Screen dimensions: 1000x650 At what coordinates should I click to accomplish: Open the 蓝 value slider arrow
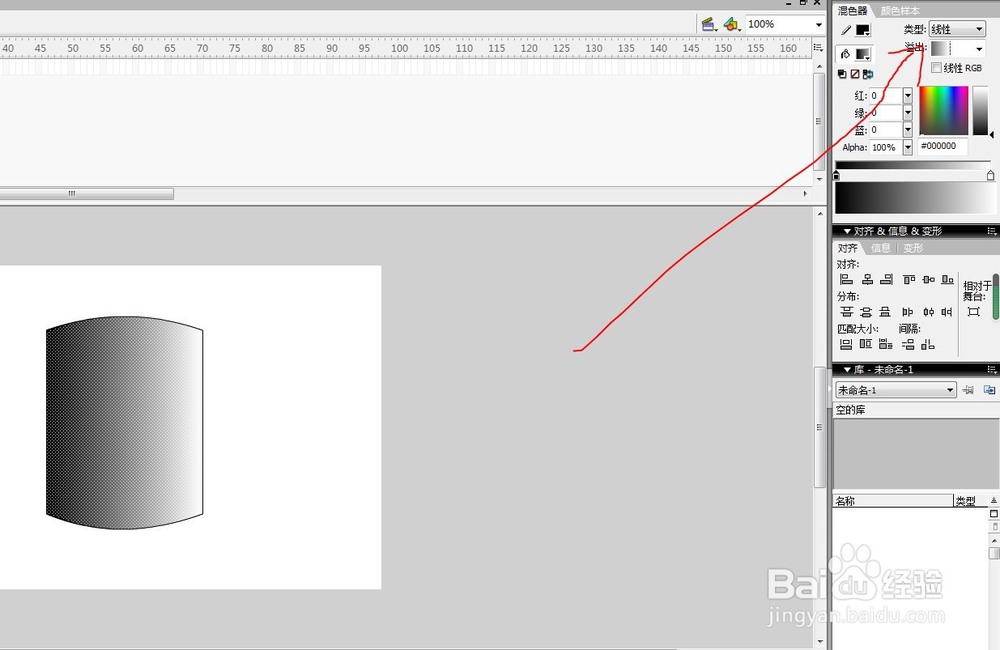click(x=908, y=129)
